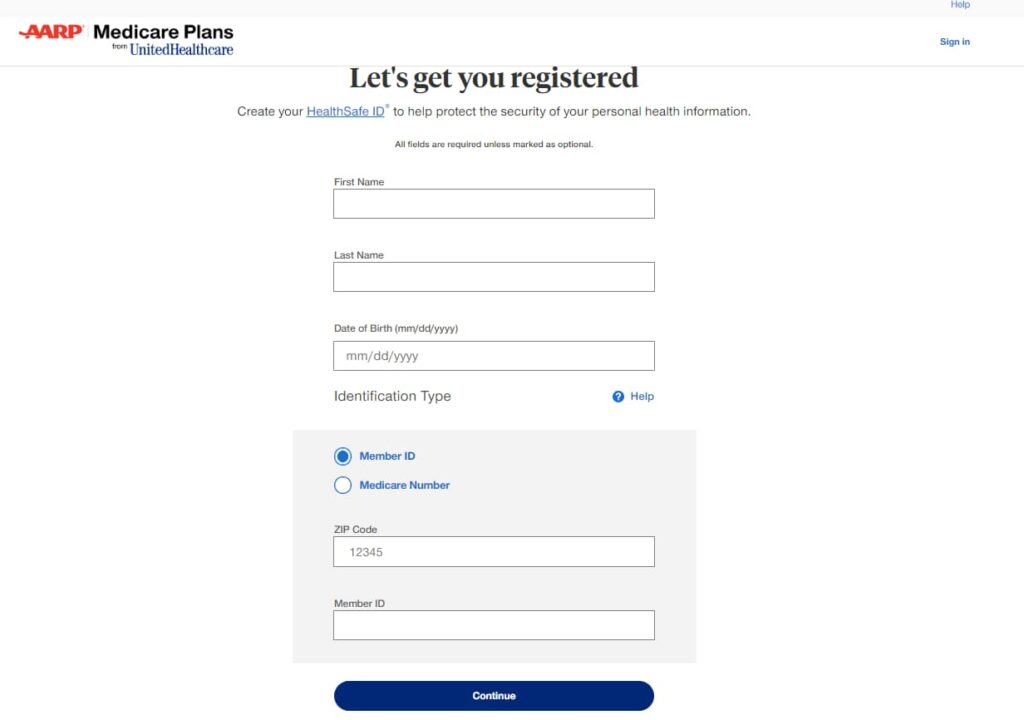Click the Member ID text field

tap(494, 625)
